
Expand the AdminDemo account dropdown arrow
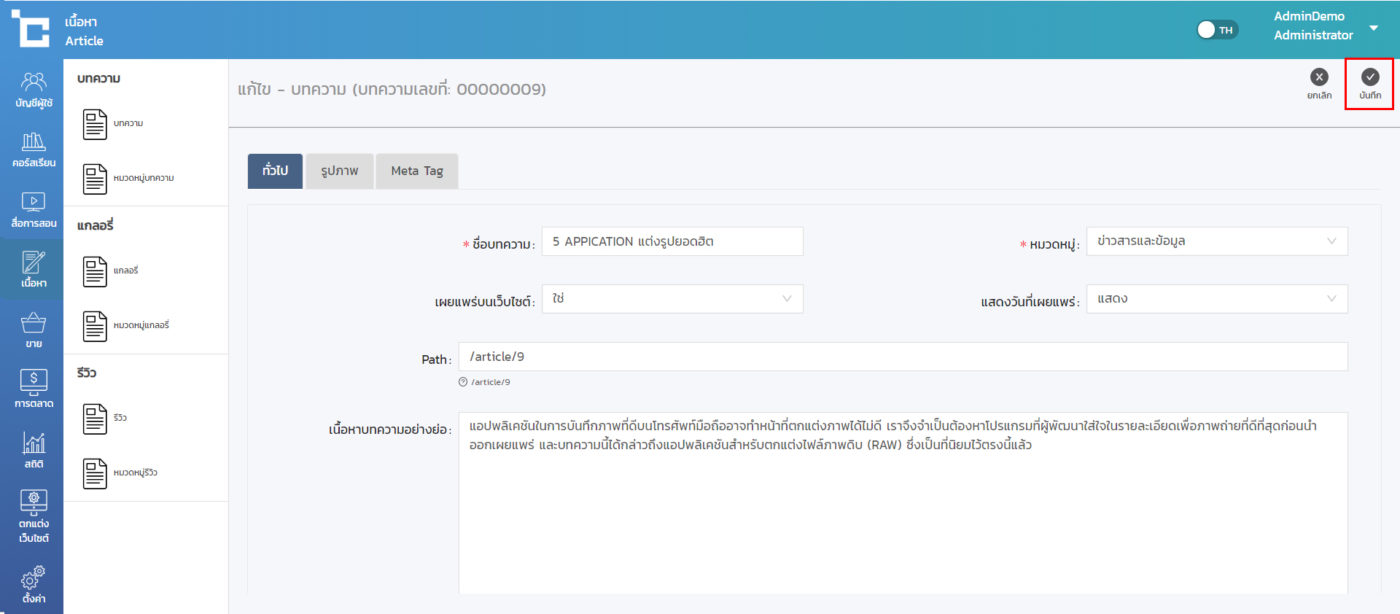click(1373, 28)
